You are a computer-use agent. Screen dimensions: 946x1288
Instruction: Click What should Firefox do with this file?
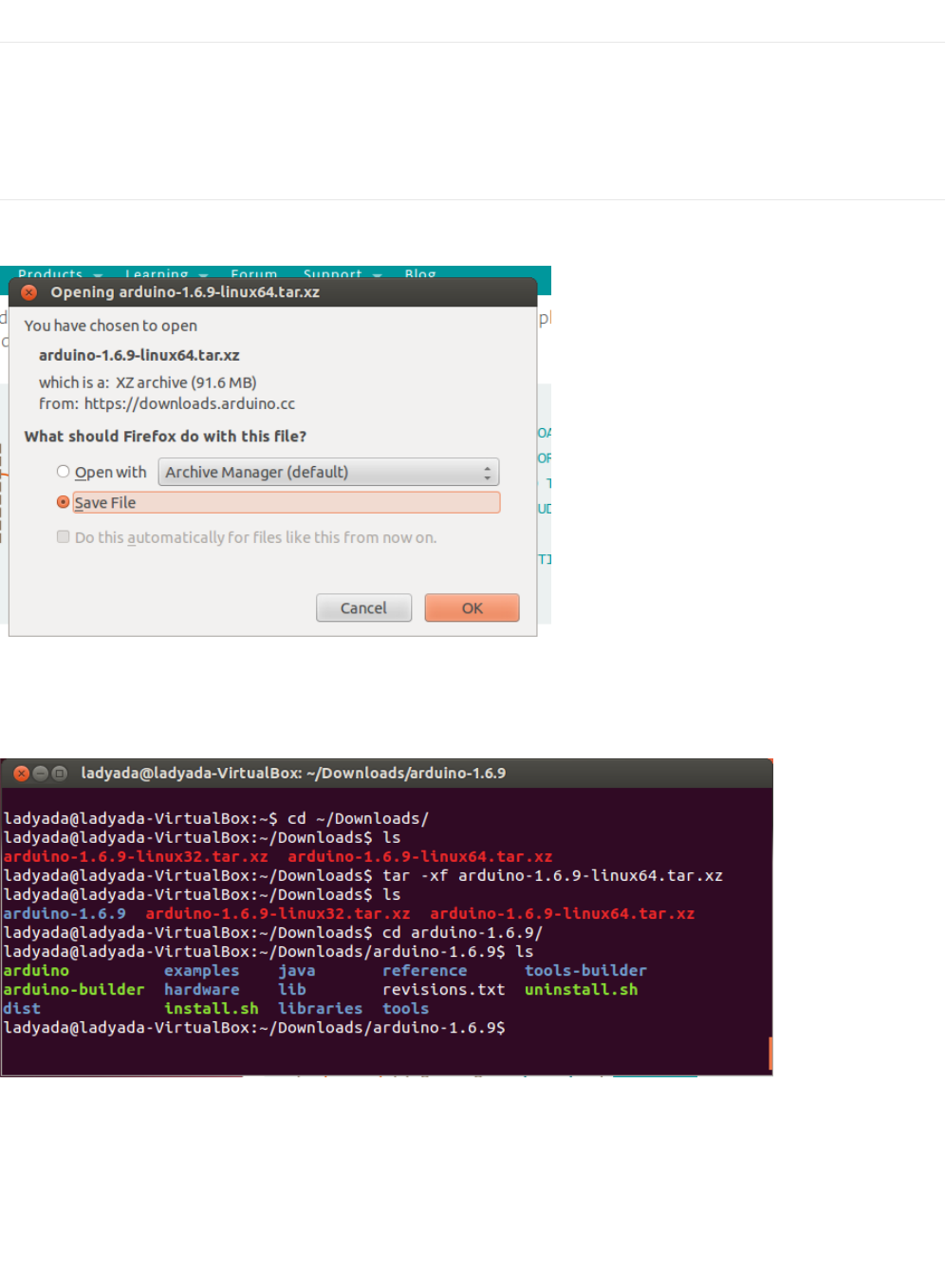[x=165, y=437]
